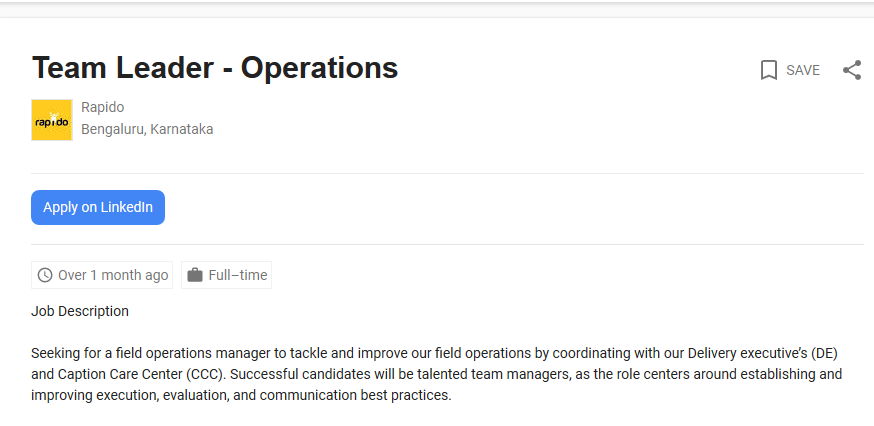Click Bengaluru, Karnataka location text
This screenshot has height=426, width=874.
click(147, 129)
